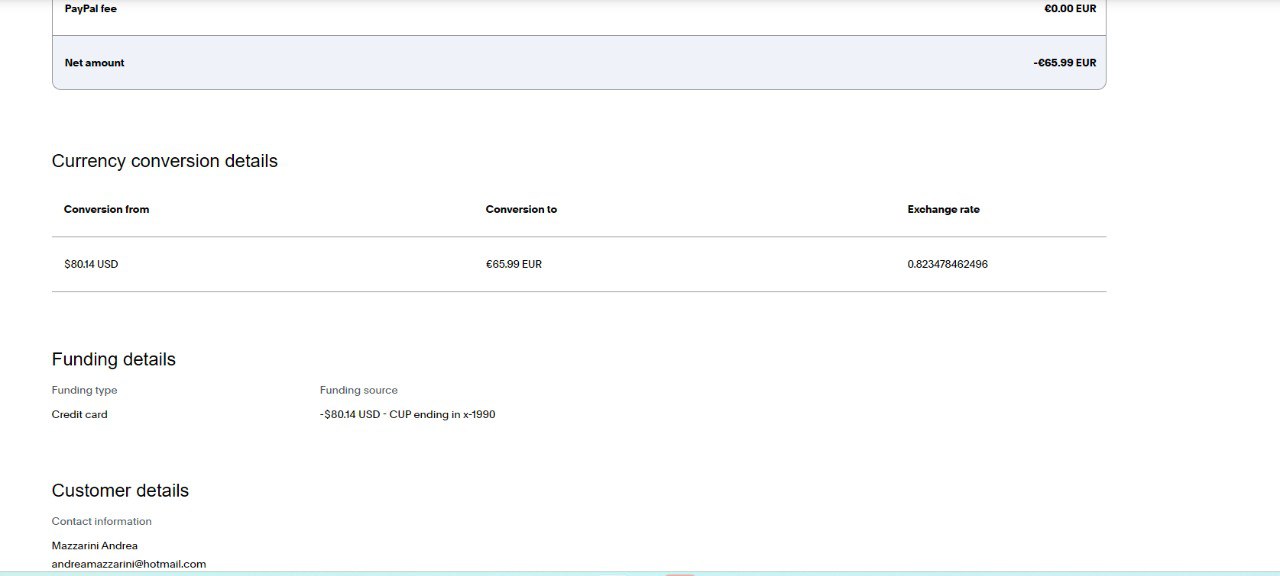This screenshot has height=576, width=1280.
Task: Click the $80.14 USD conversion amount
Action: pos(91,265)
